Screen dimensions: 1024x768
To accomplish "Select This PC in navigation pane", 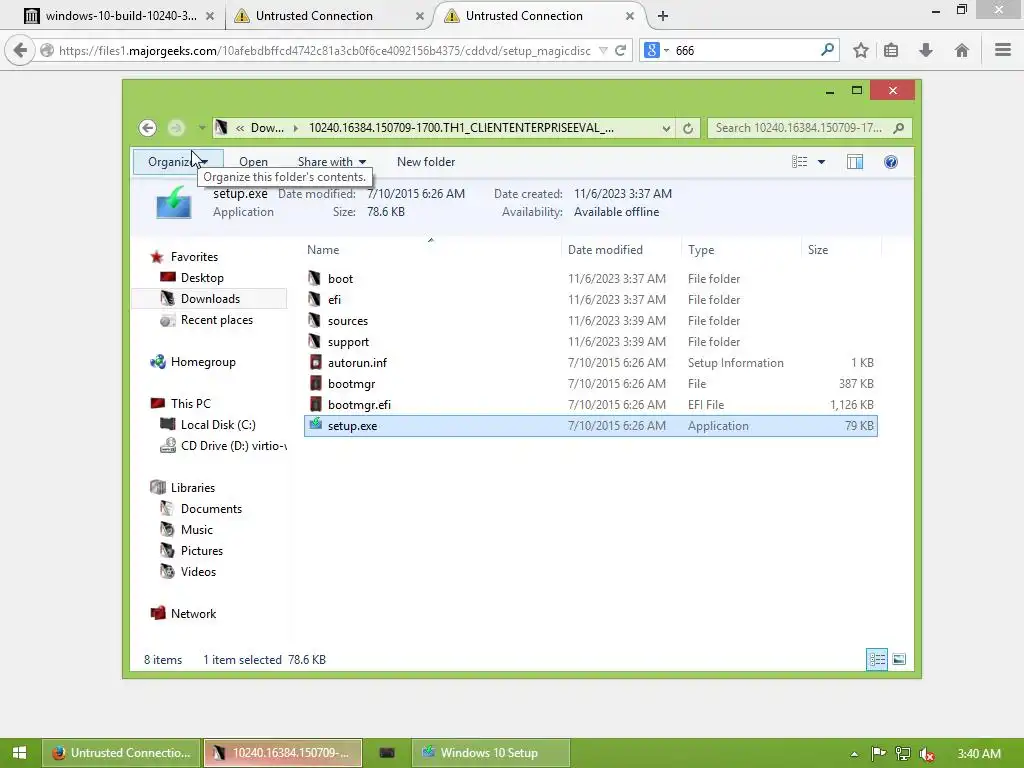I will (191, 404).
